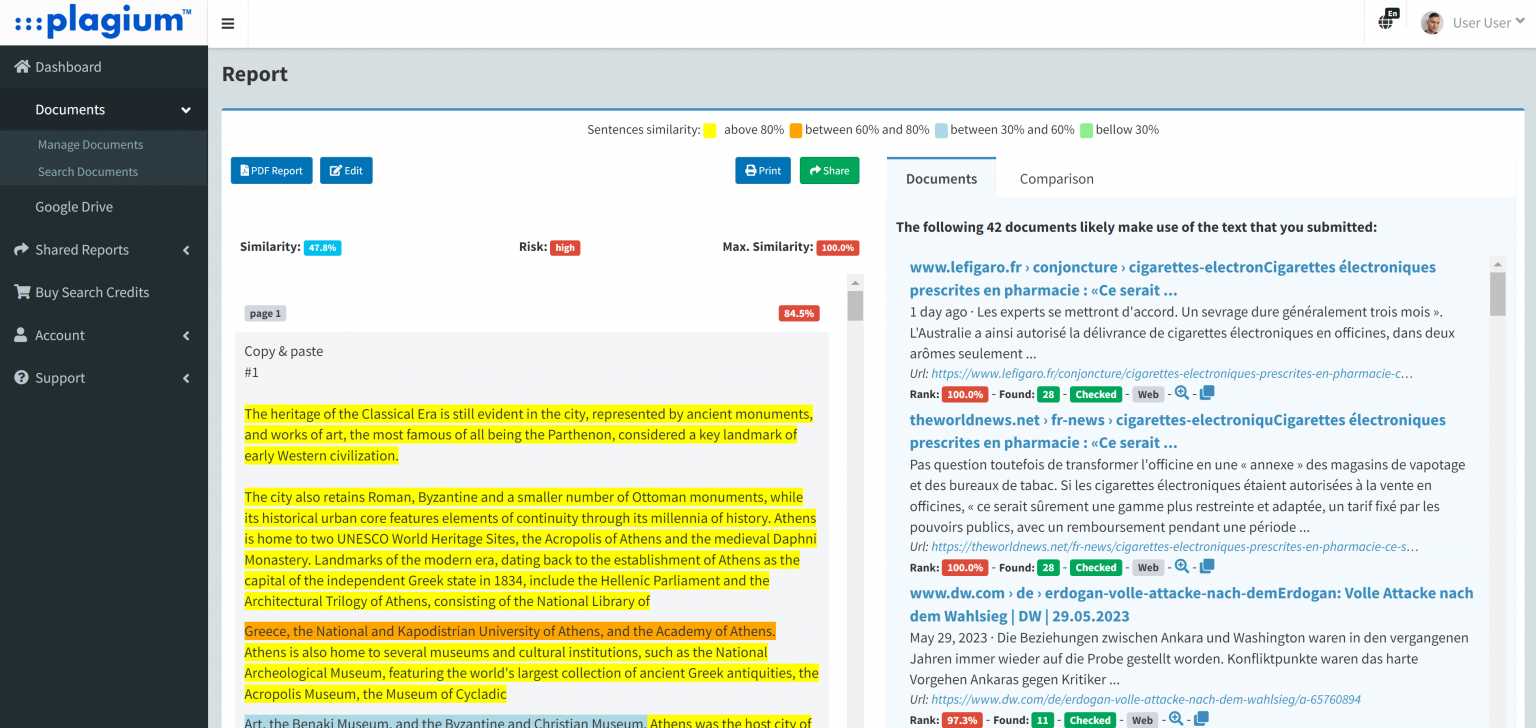This screenshot has width=1536, height=728.
Task: Toggle the sidebar with the hamburger icon
Action: point(227,22)
